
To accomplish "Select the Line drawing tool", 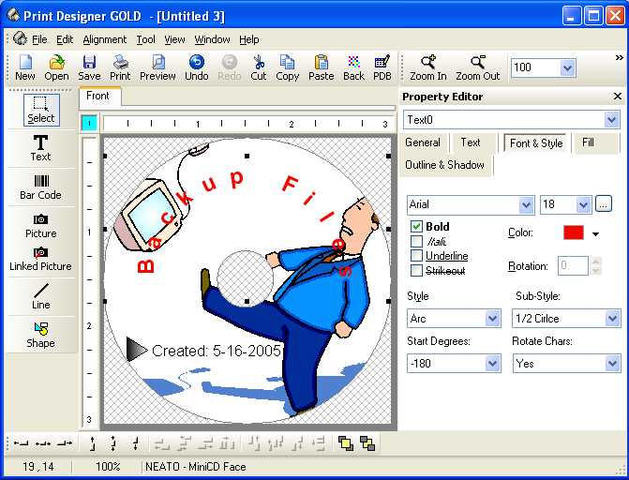I will point(40,296).
